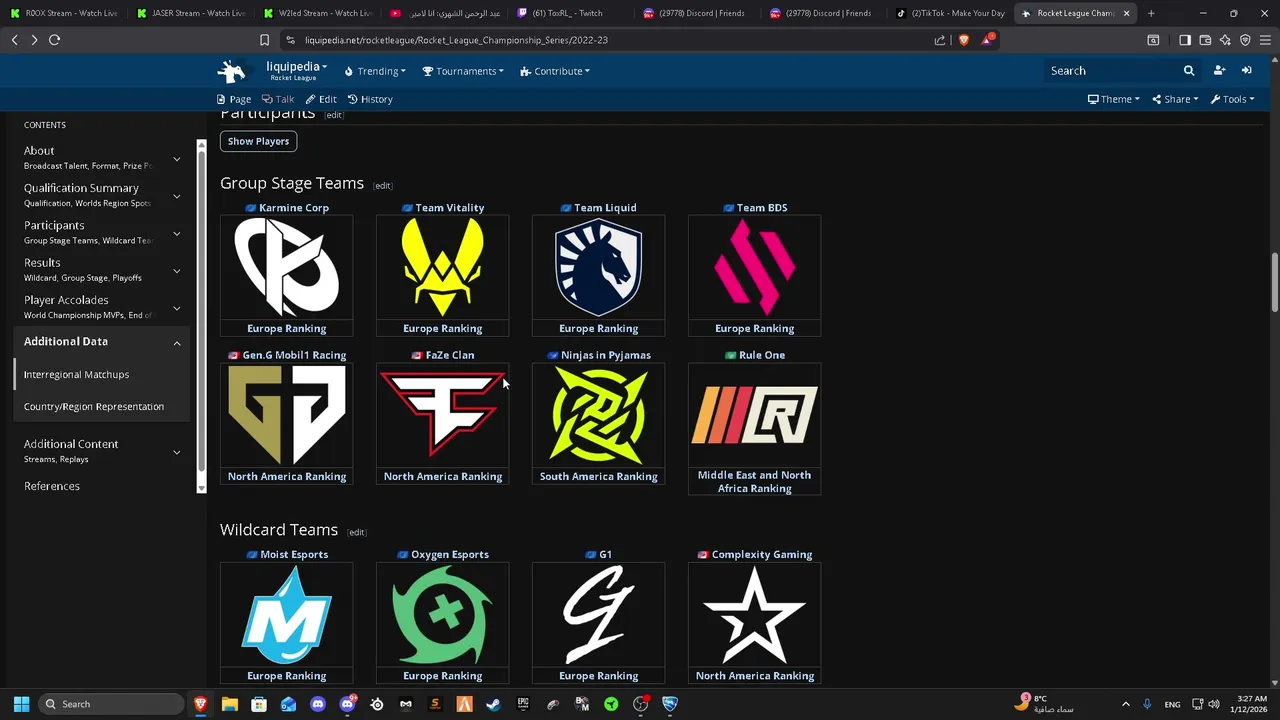Open Interregional Matchups in sidebar
Screen dimensions: 1280x720
click(x=76, y=374)
